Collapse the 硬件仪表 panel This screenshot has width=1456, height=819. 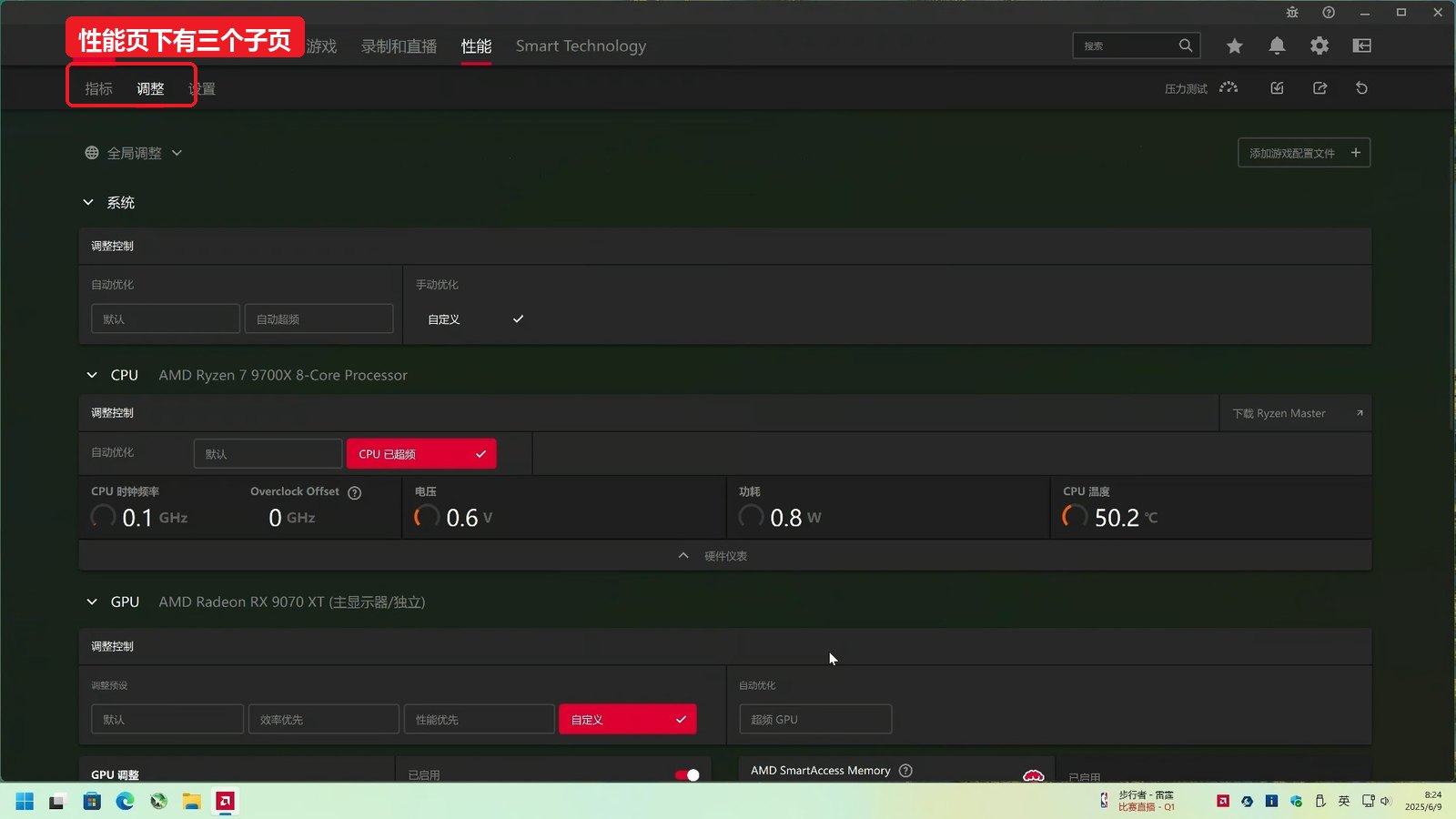click(x=725, y=556)
